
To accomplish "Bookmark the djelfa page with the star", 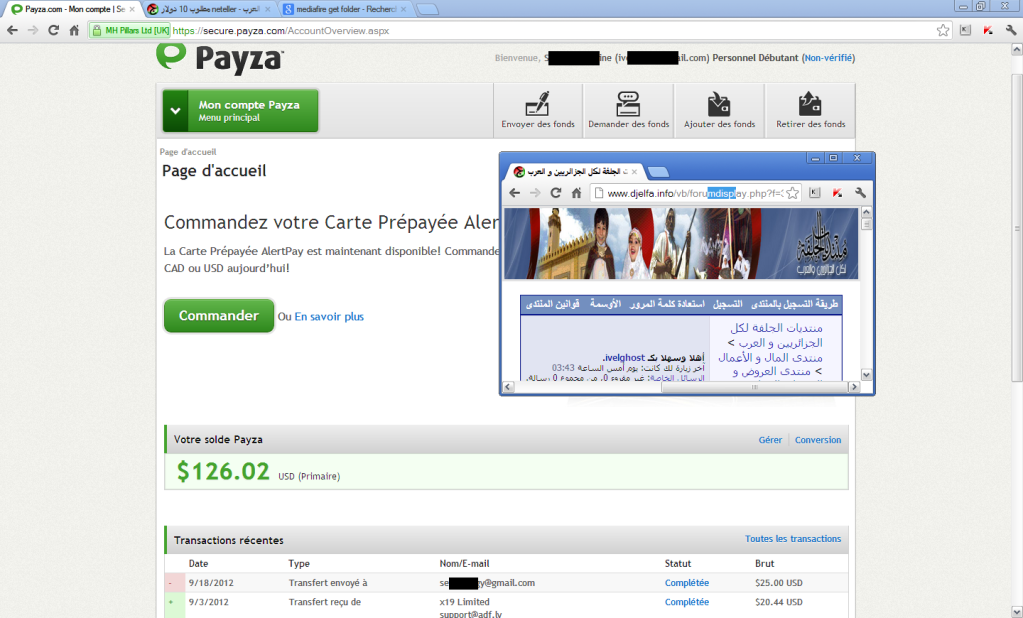I will pyautogui.click(x=792, y=193).
